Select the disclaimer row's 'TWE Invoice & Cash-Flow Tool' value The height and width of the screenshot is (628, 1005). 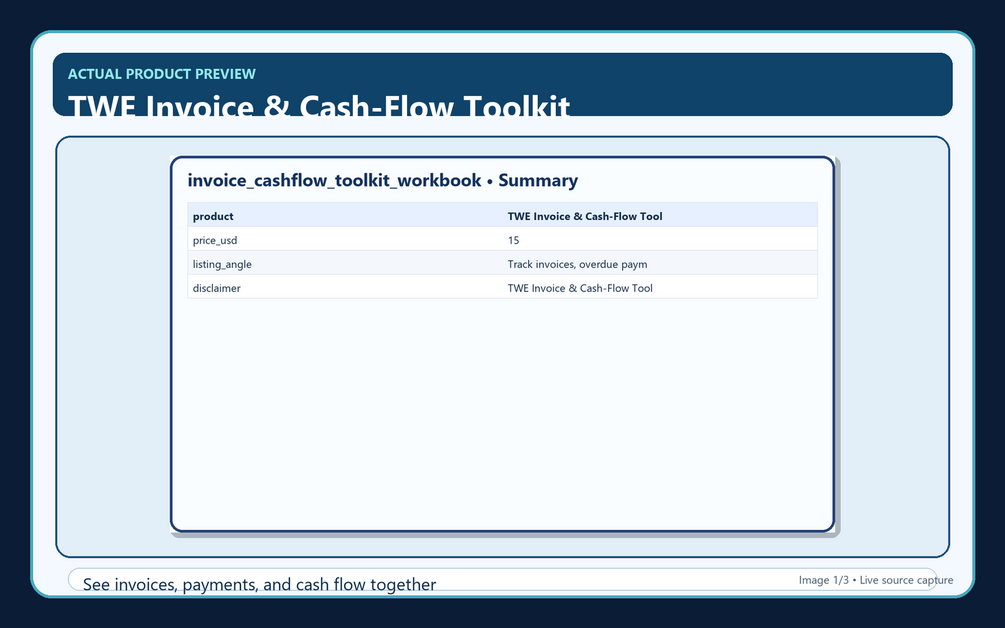click(x=660, y=287)
